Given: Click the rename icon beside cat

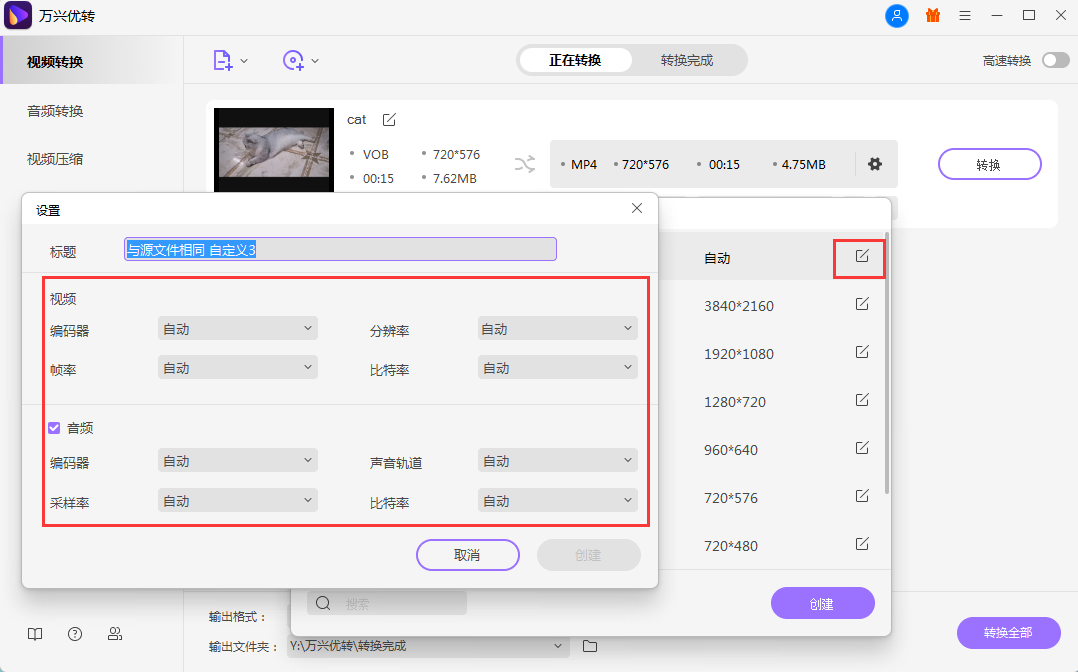Looking at the screenshot, I should click(389, 120).
